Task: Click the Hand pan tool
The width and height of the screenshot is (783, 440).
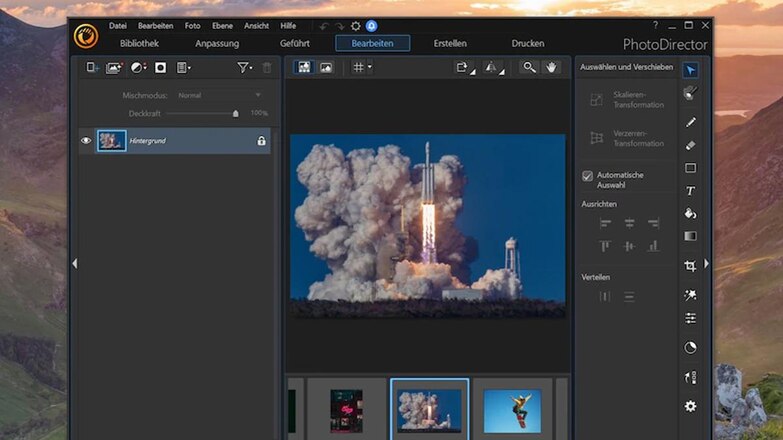Action: click(552, 67)
